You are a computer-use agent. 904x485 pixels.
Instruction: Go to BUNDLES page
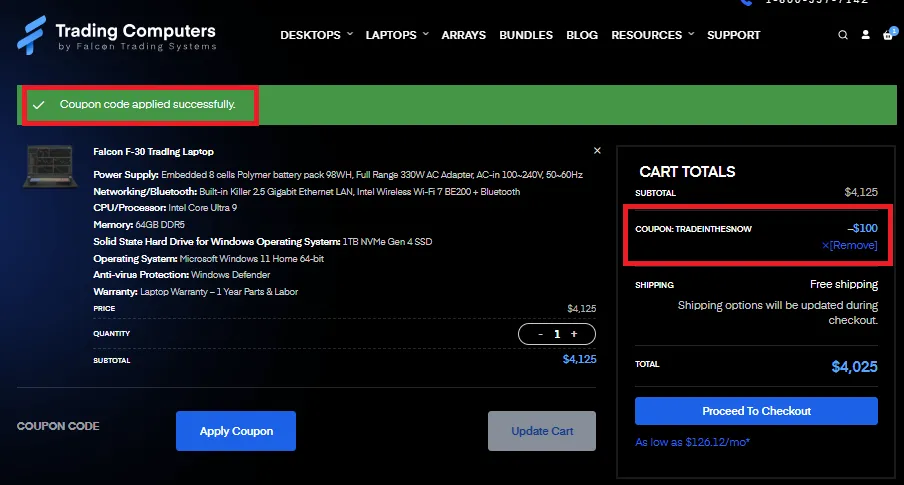(x=526, y=35)
